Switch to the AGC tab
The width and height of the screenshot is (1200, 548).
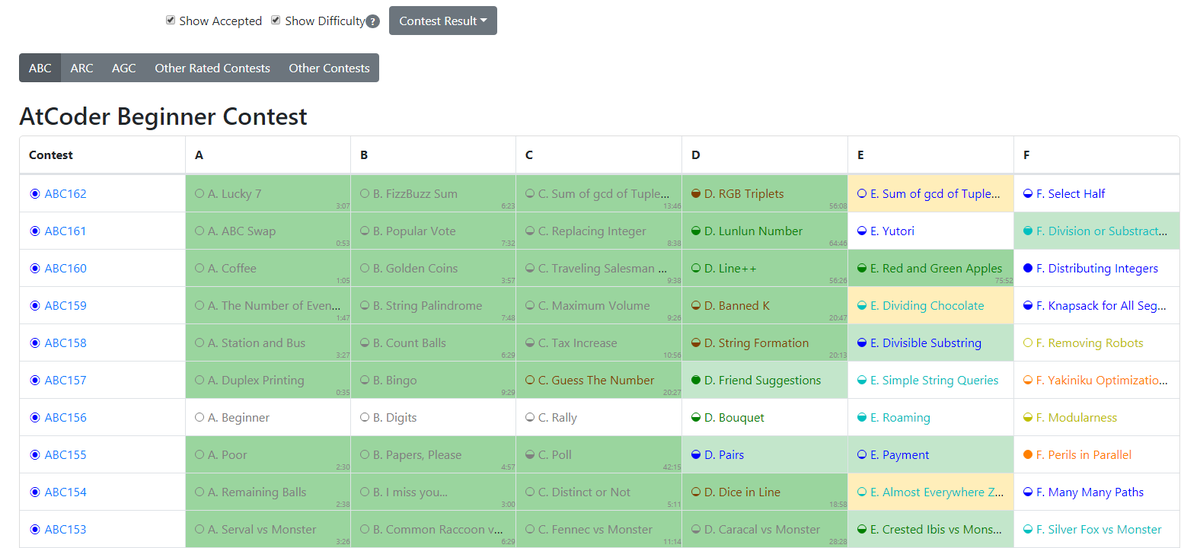pyautogui.click(x=124, y=68)
